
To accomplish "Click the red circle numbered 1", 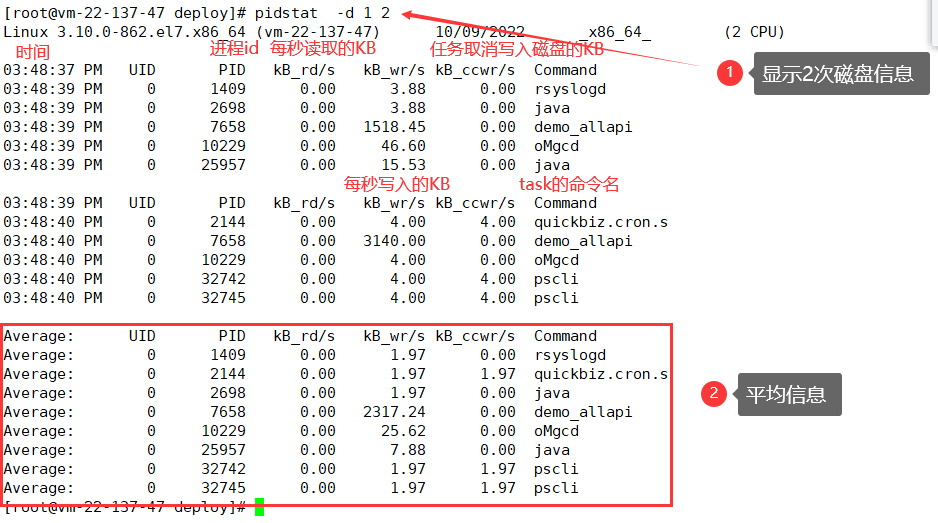I will [x=730, y=73].
